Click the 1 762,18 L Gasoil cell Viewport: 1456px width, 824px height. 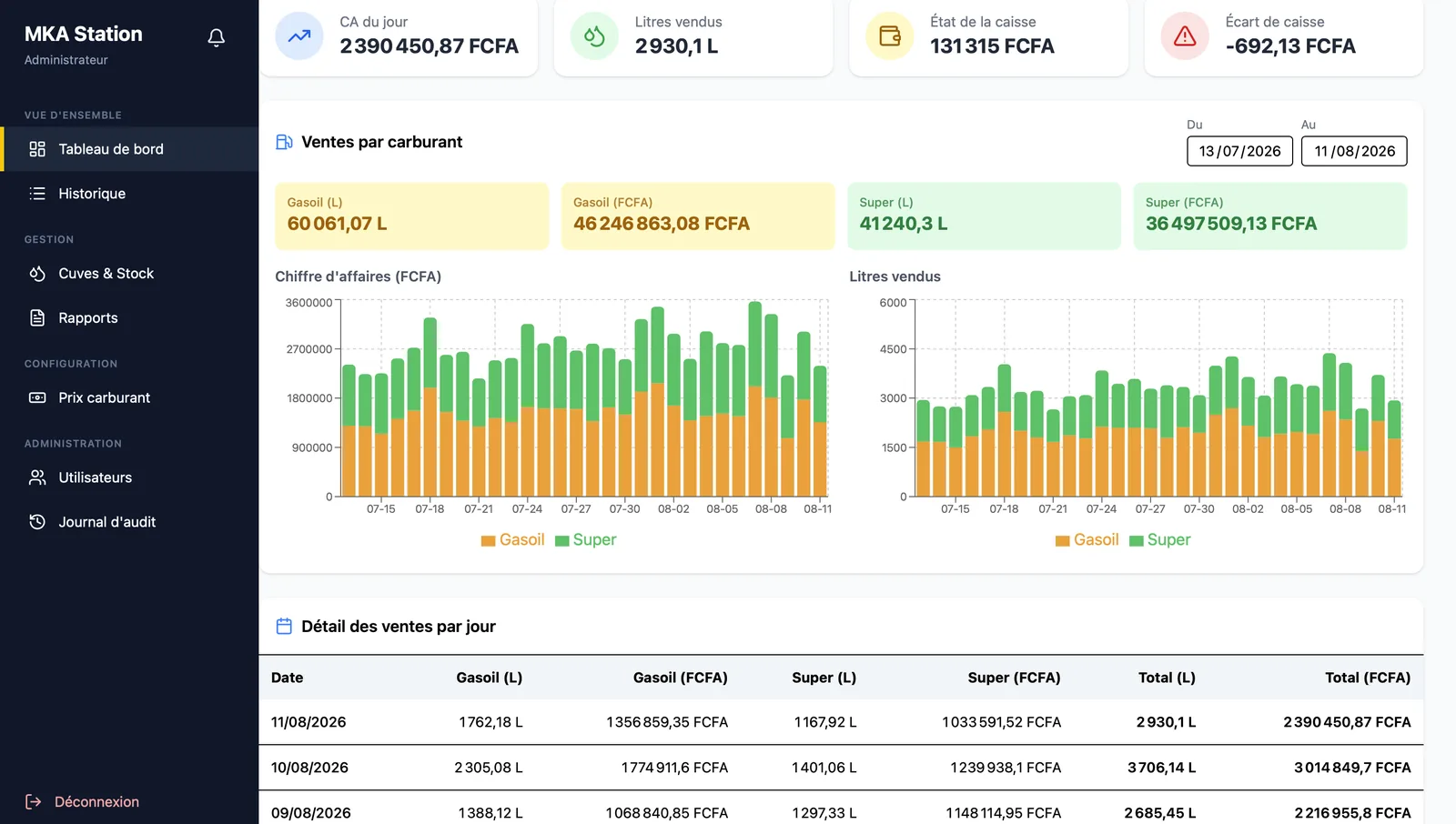[x=490, y=722]
